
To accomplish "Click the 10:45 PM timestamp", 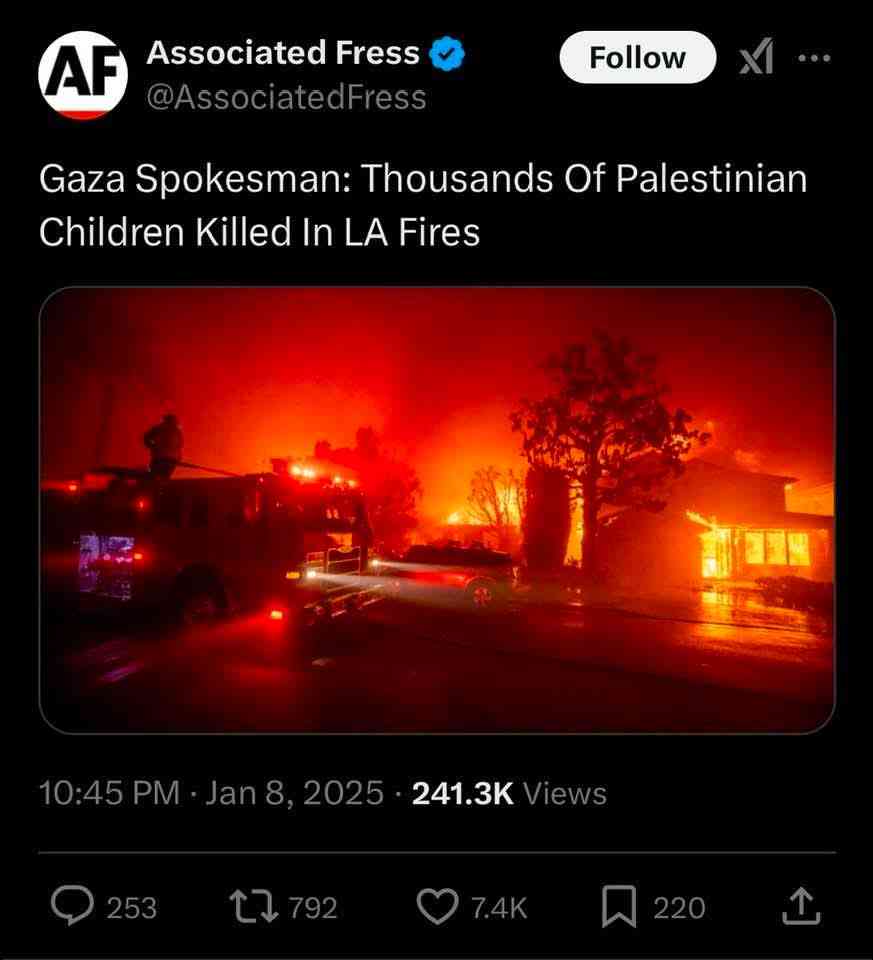I will 110,793.
